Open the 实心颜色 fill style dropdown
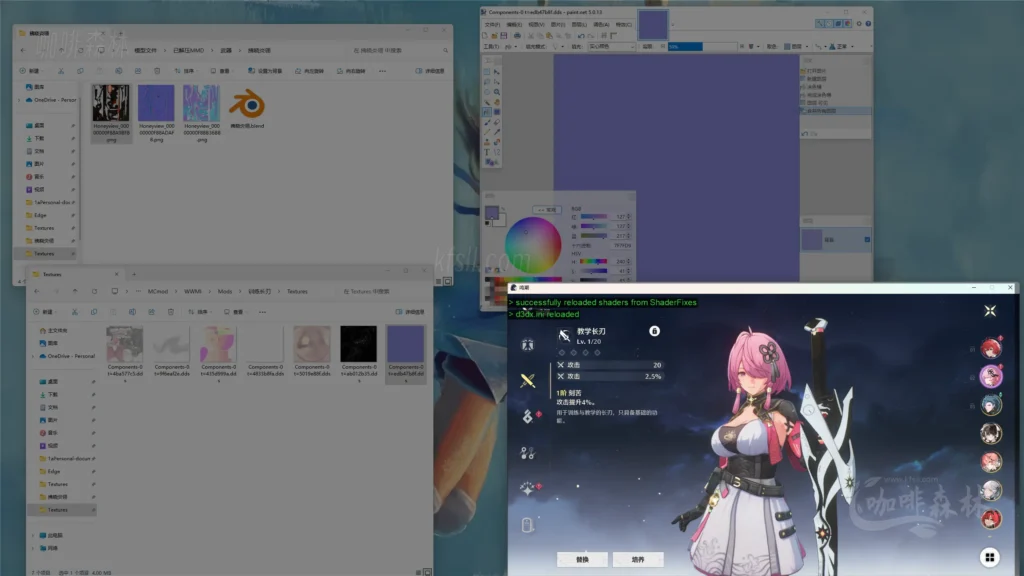The image size is (1024, 576). (x=632, y=46)
